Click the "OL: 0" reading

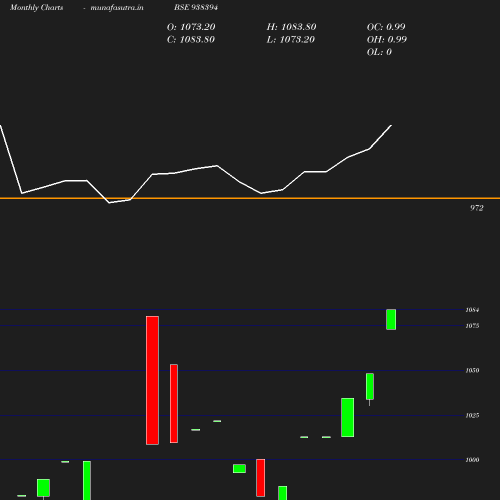point(379,52)
